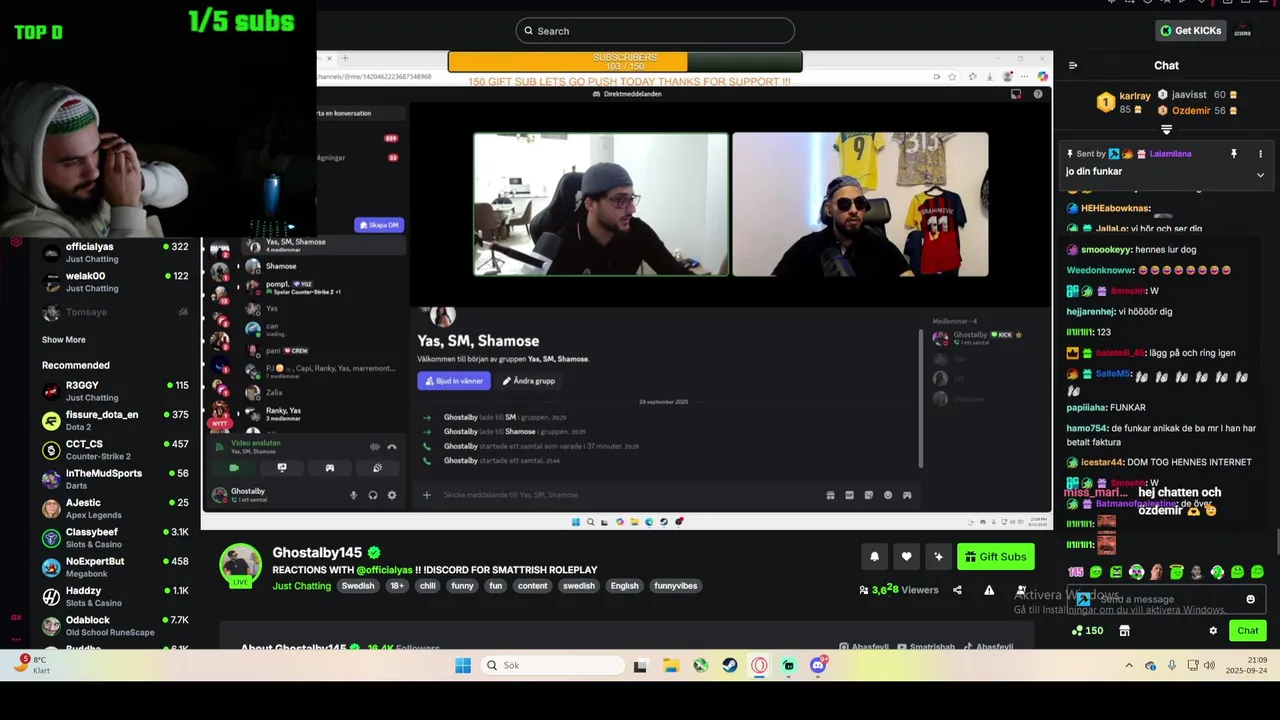Click the report warning triangle icon
The height and width of the screenshot is (720, 1280).
(x=989, y=590)
